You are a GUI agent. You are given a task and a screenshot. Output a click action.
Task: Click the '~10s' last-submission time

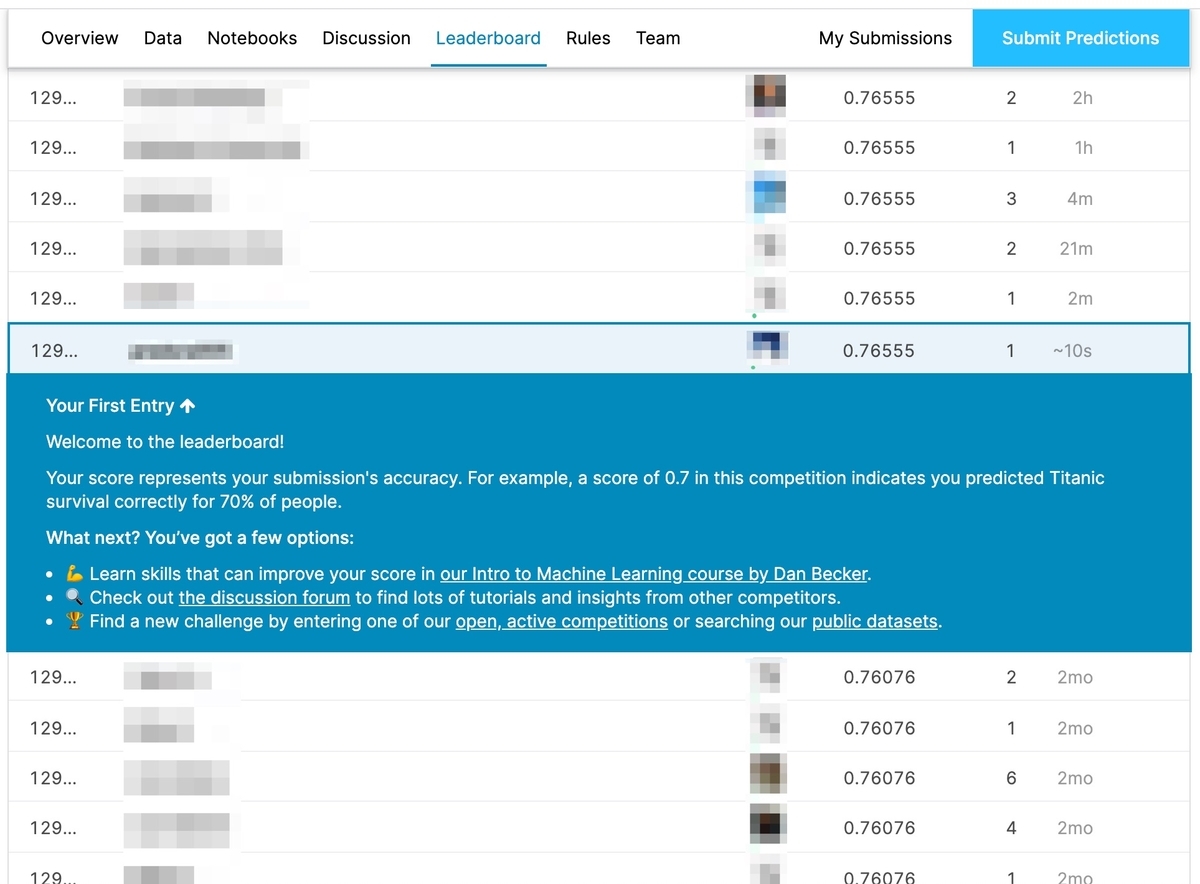click(x=1072, y=351)
